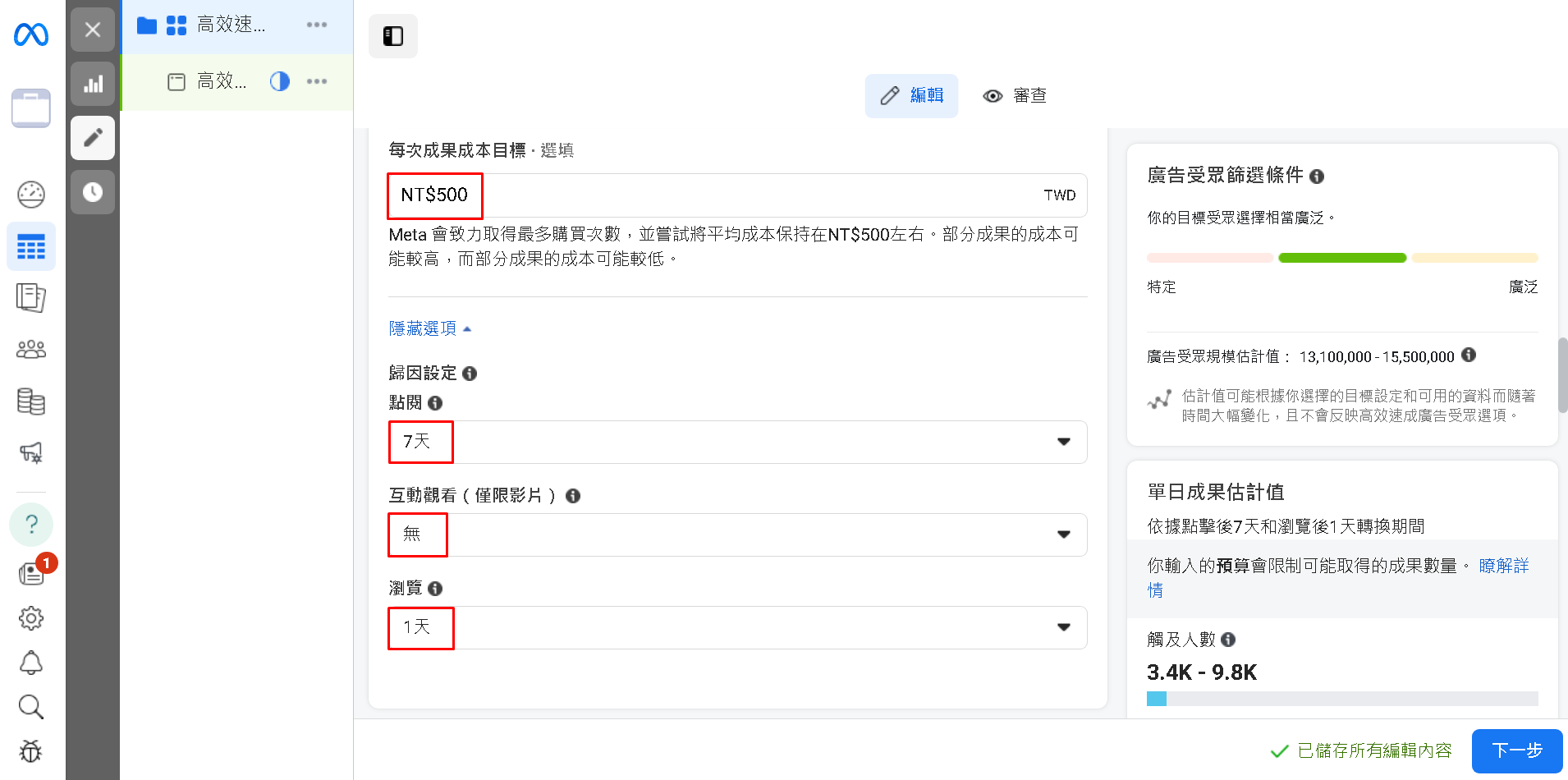The height and width of the screenshot is (780, 1568).
Task: Open the Meta logo home
Action: pos(31,34)
